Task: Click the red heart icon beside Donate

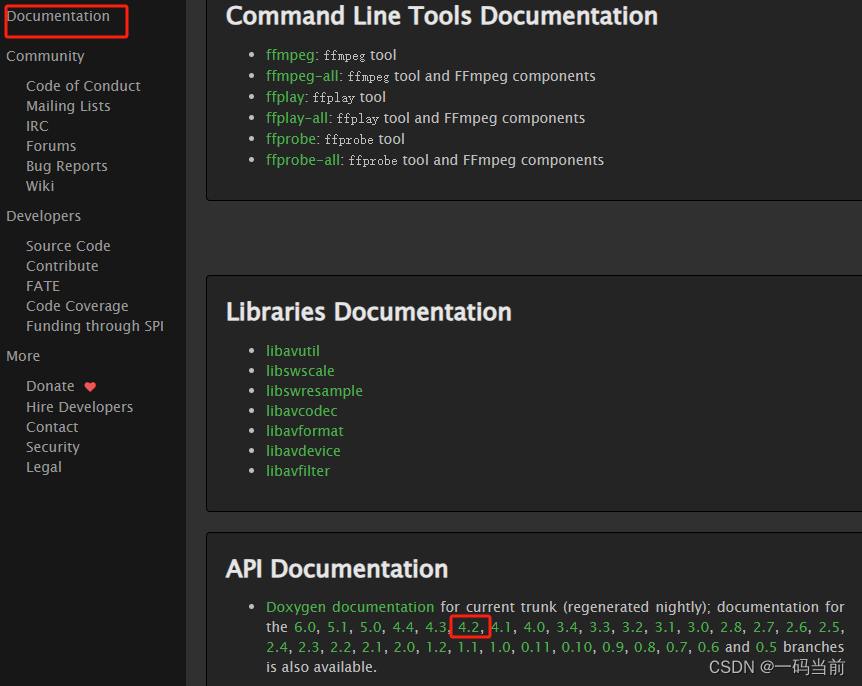Action: coord(90,386)
